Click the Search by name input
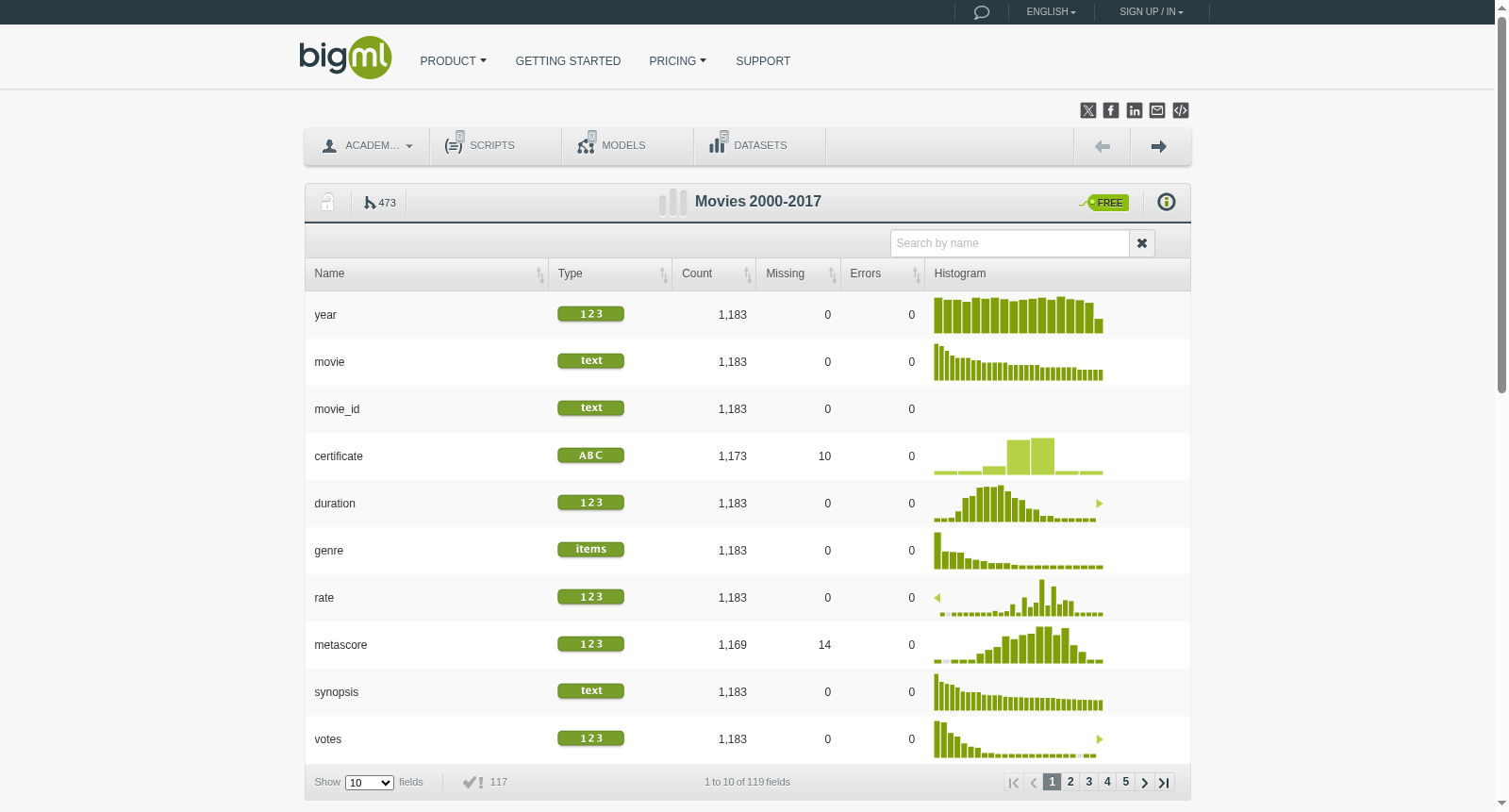This screenshot has width=1509, height=812. (x=1010, y=243)
